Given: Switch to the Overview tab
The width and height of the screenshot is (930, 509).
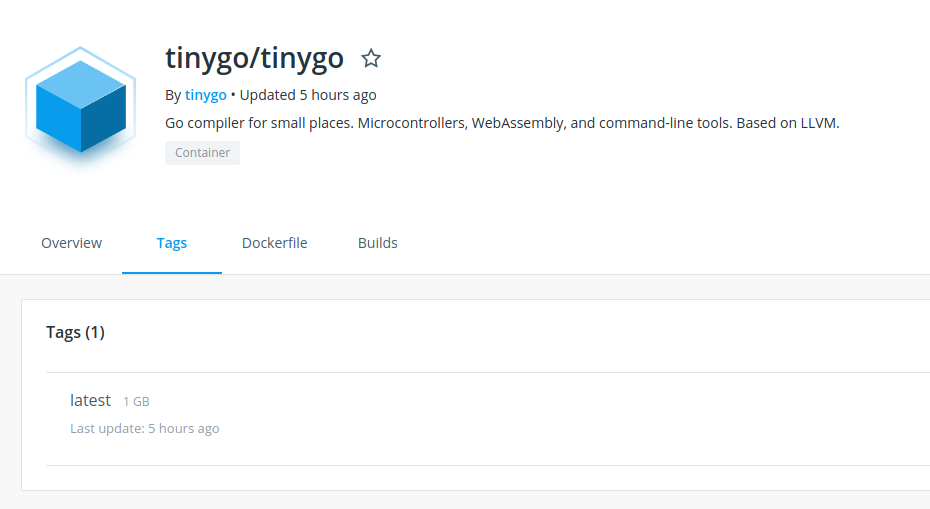Looking at the screenshot, I should click(x=71, y=243).
